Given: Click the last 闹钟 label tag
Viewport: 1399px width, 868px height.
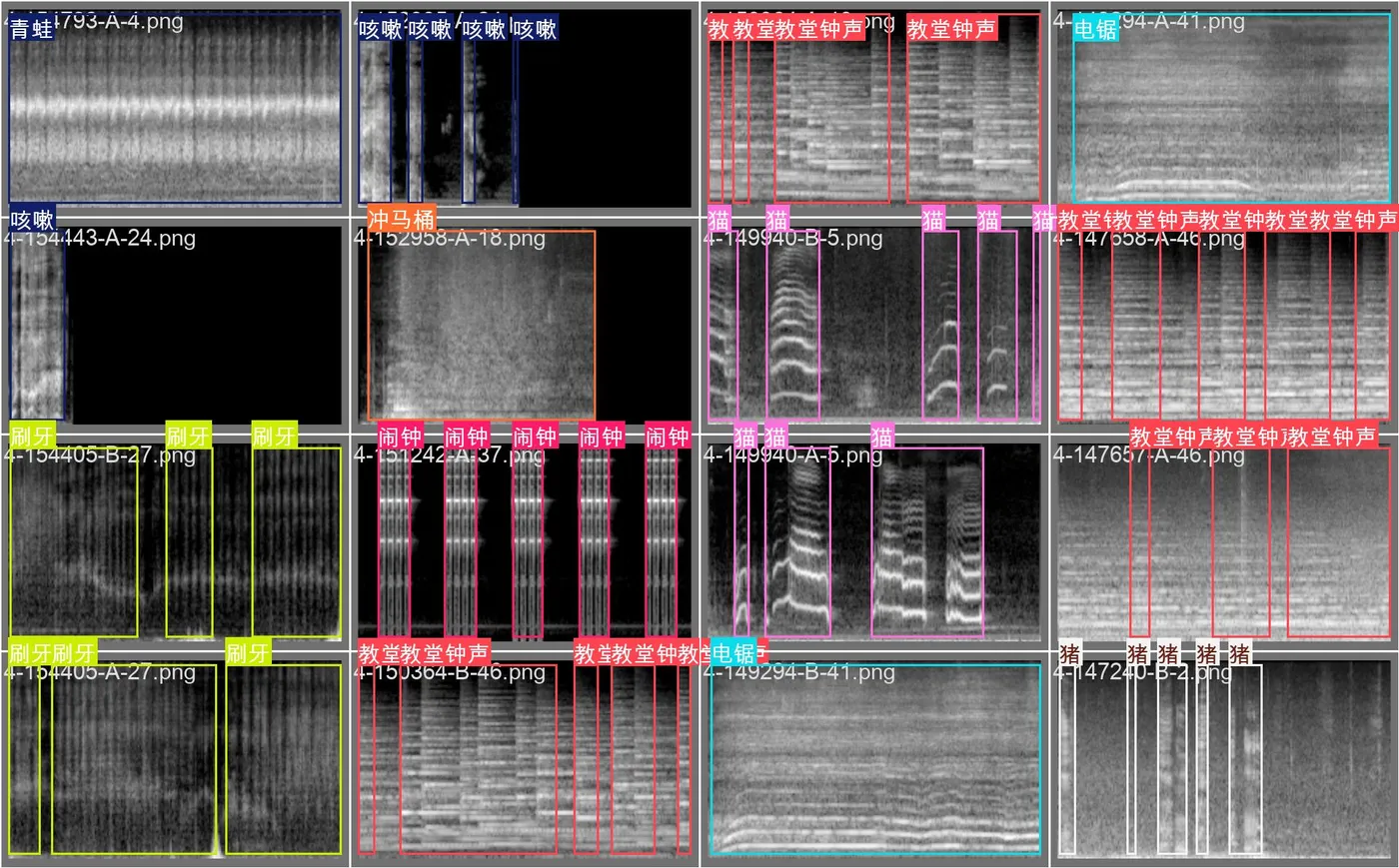Looking at the screenshot, I should click(x=668, y=436).
